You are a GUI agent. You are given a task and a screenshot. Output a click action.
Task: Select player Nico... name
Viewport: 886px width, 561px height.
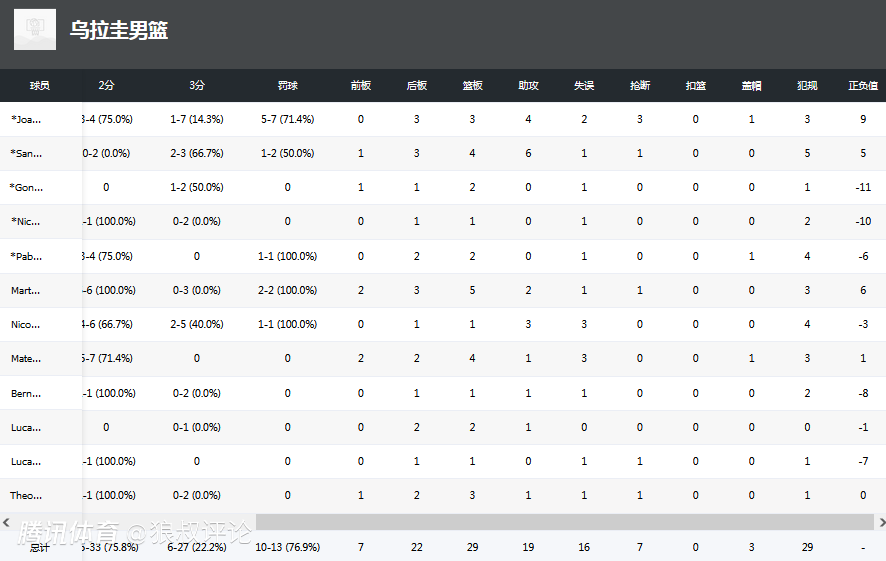tap(25, 325)
